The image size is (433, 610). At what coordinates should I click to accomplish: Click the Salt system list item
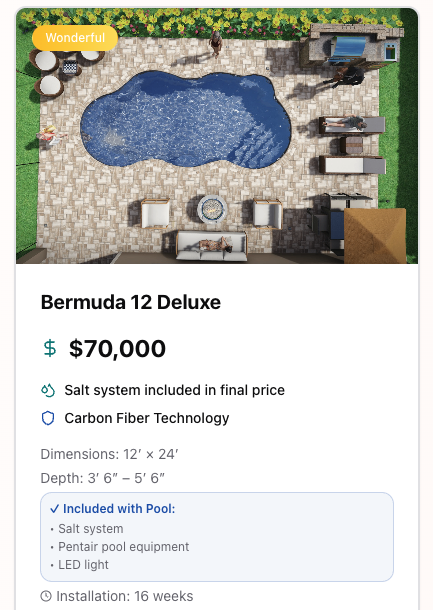pos(91,529)
